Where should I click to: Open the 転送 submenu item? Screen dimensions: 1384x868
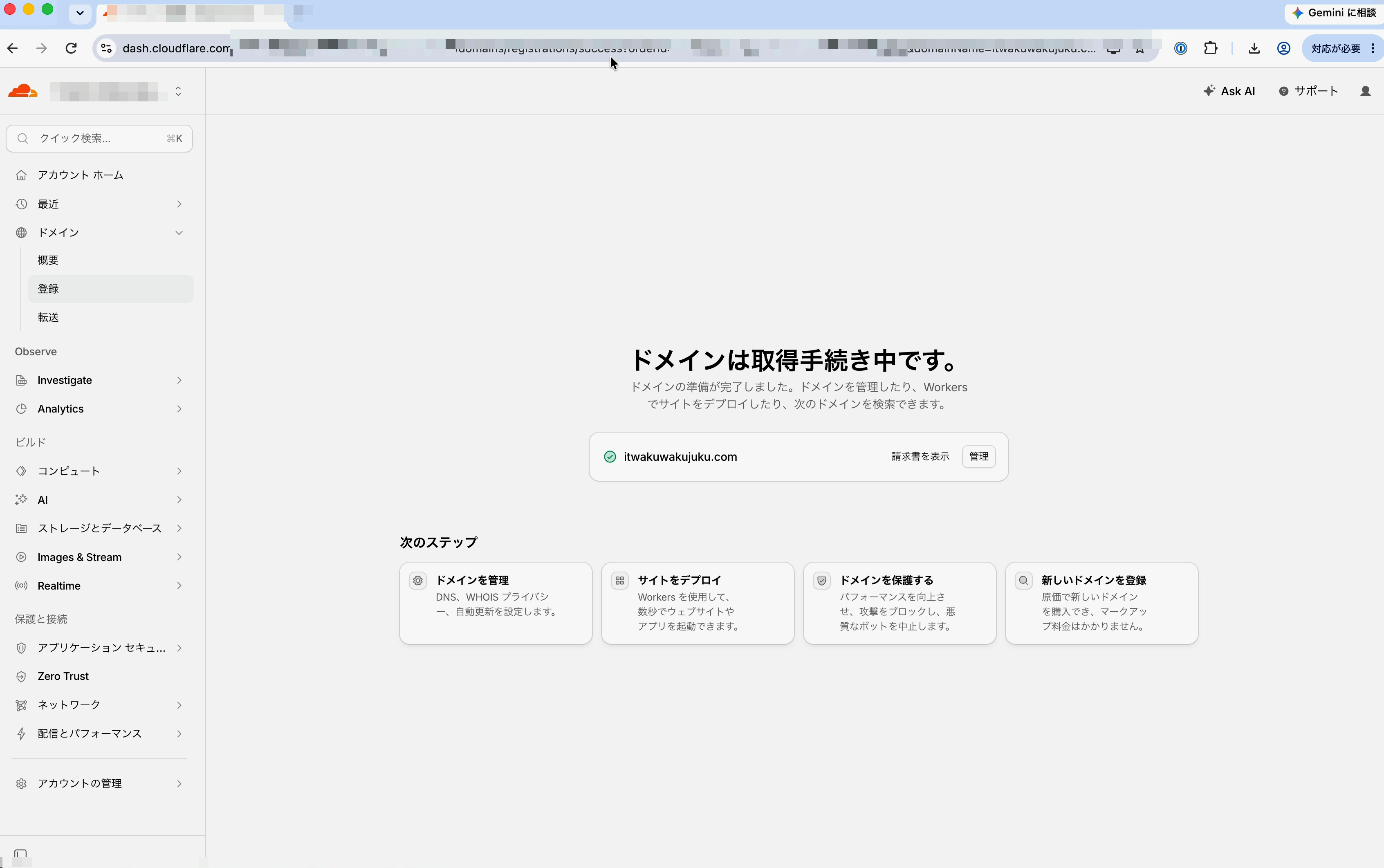tap(48, 317)
